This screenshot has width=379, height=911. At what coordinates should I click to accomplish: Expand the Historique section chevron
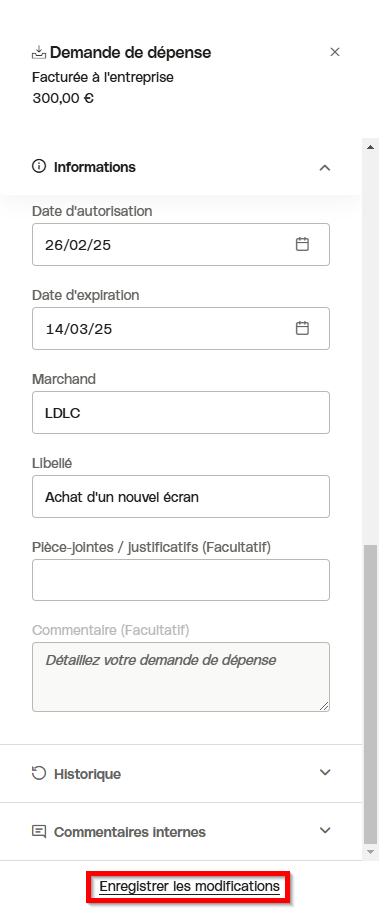(x=325, y=772)
